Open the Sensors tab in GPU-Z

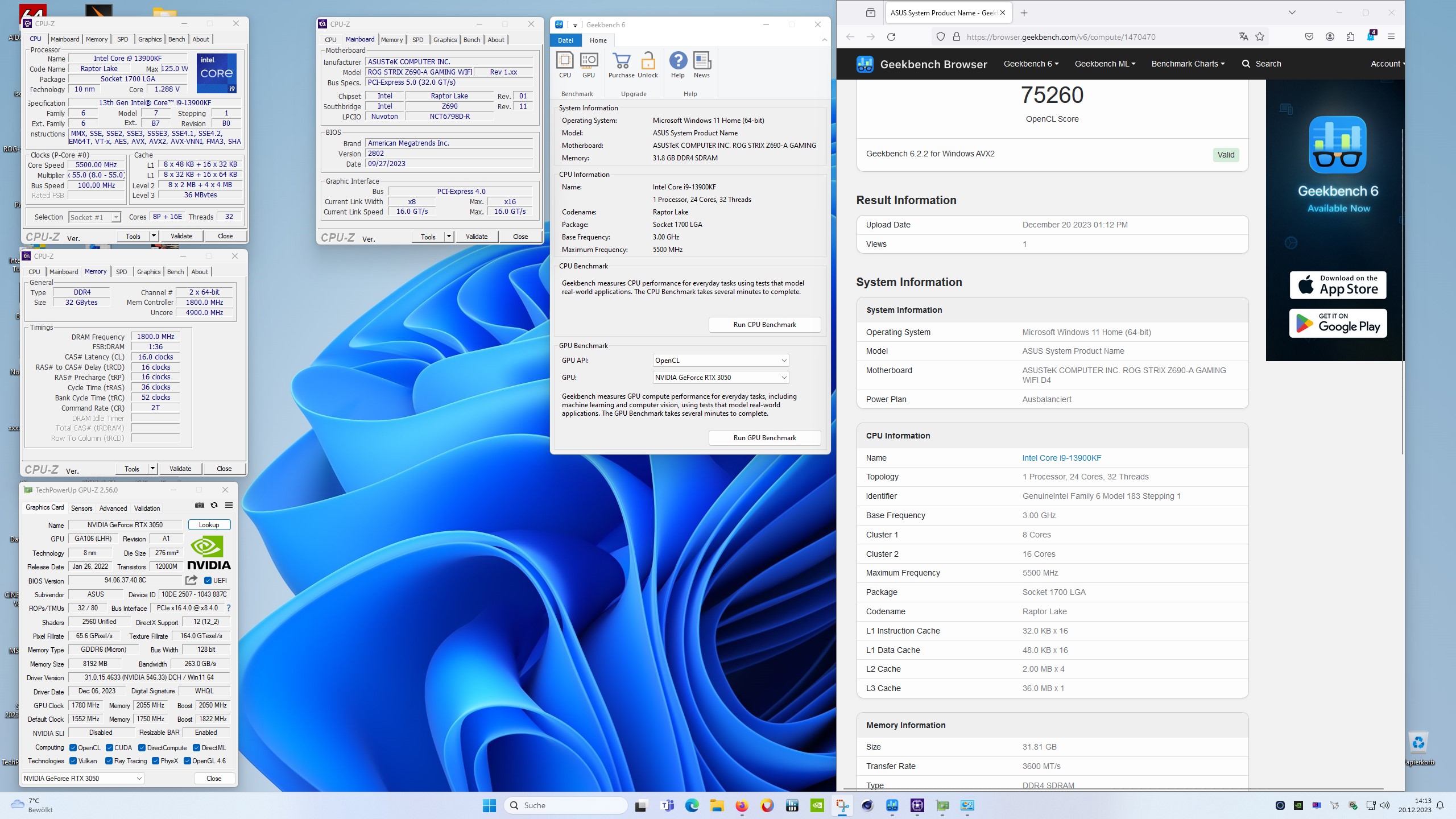tap(81, 508)
